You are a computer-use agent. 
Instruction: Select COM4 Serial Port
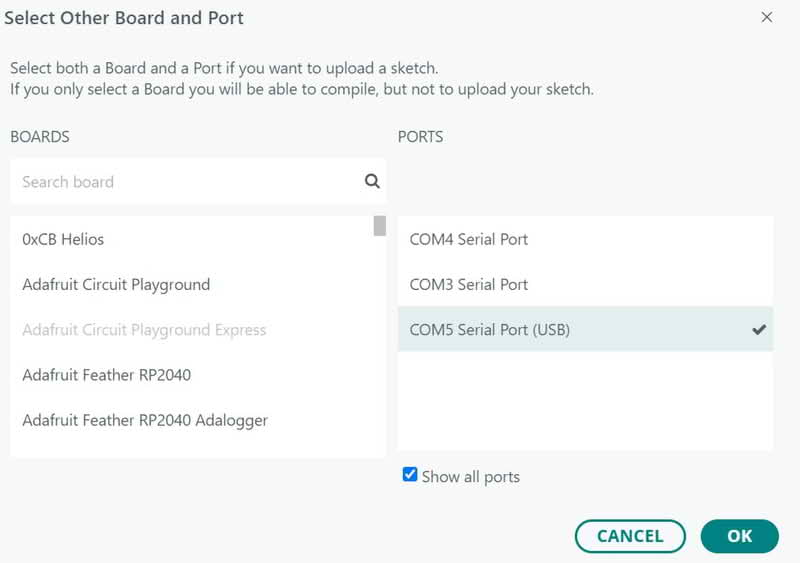[x=469, y=239]
